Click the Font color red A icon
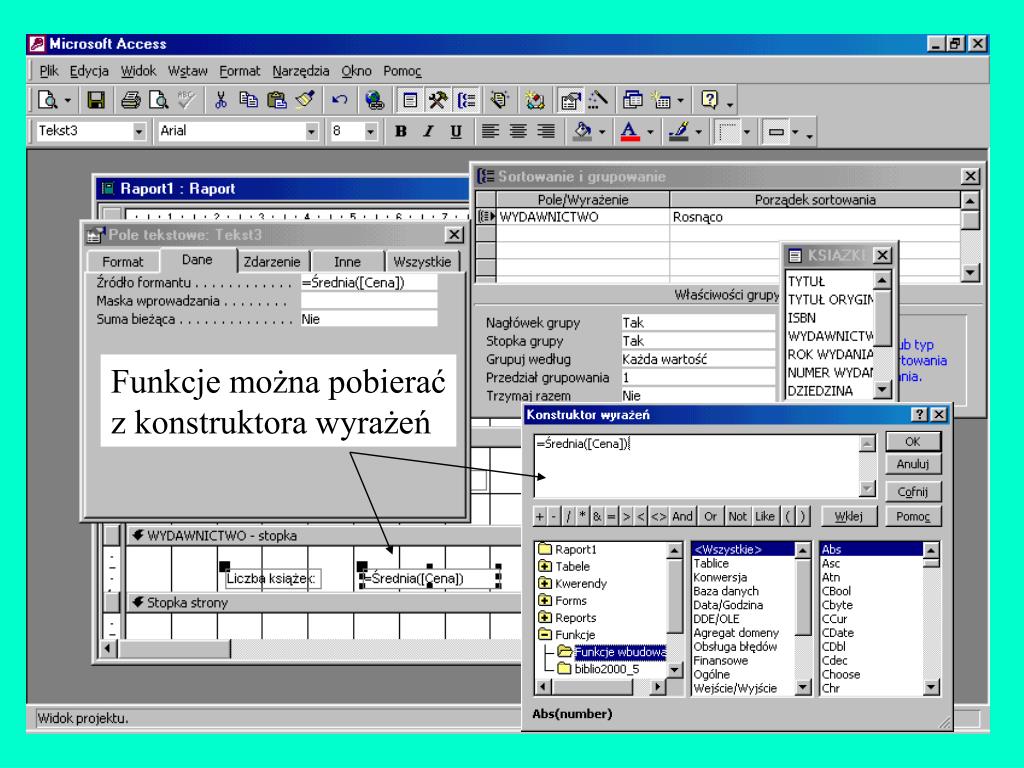 (x=630, y=131)
